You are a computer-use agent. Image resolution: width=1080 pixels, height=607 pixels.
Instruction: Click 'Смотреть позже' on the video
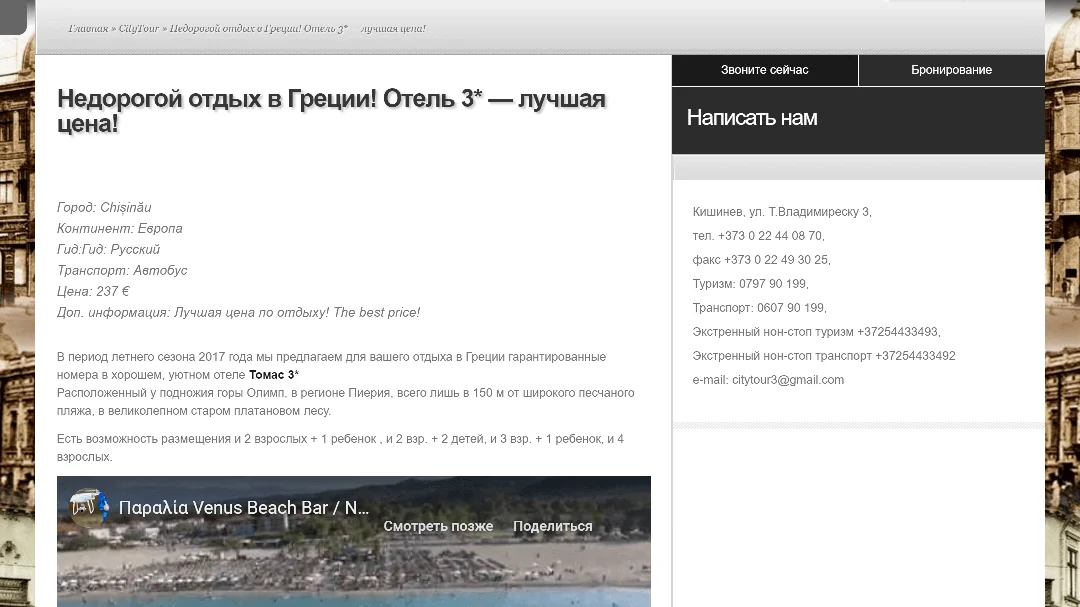coord(438,526)
